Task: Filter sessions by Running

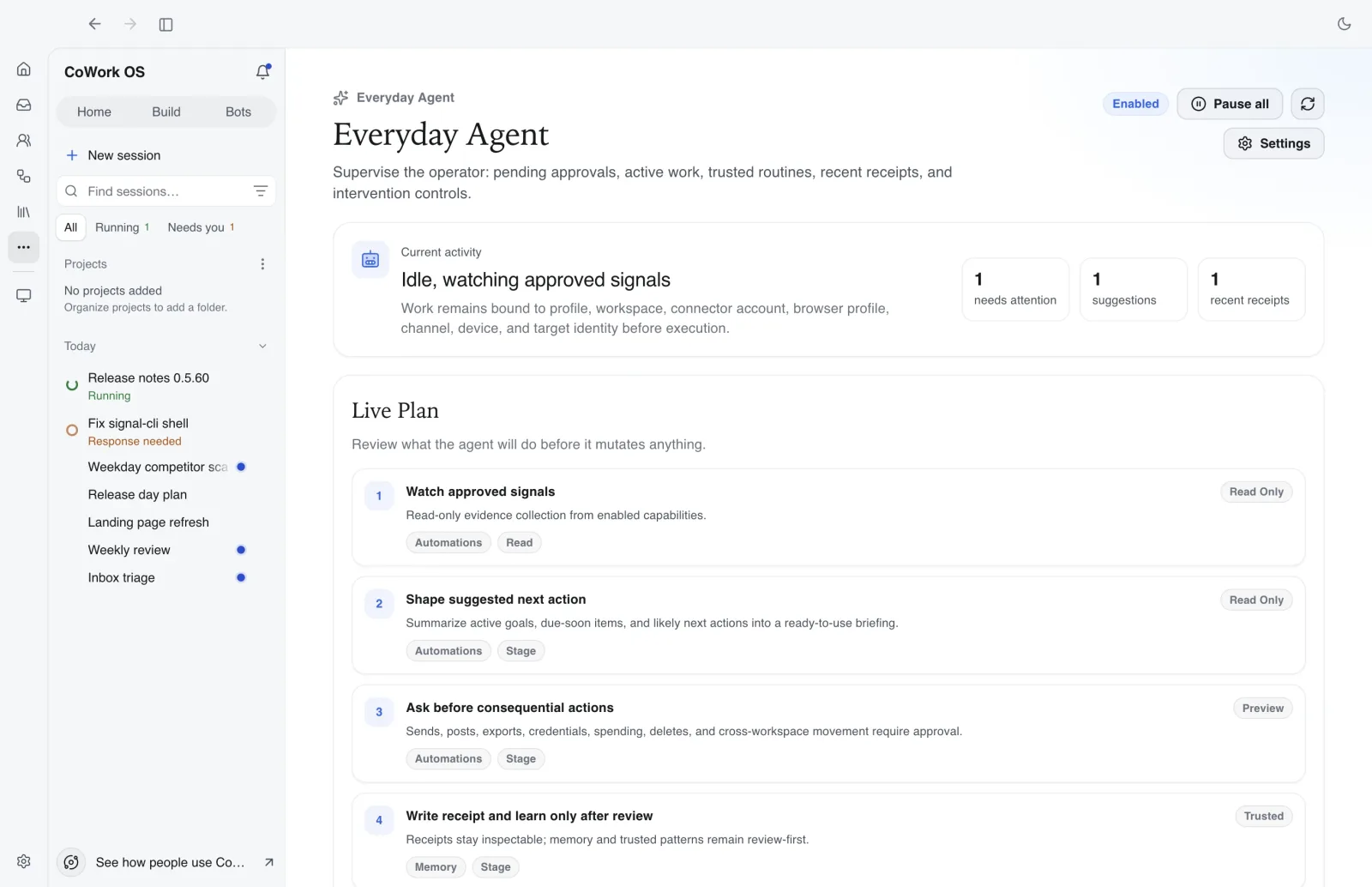Action: click(123, 227)
